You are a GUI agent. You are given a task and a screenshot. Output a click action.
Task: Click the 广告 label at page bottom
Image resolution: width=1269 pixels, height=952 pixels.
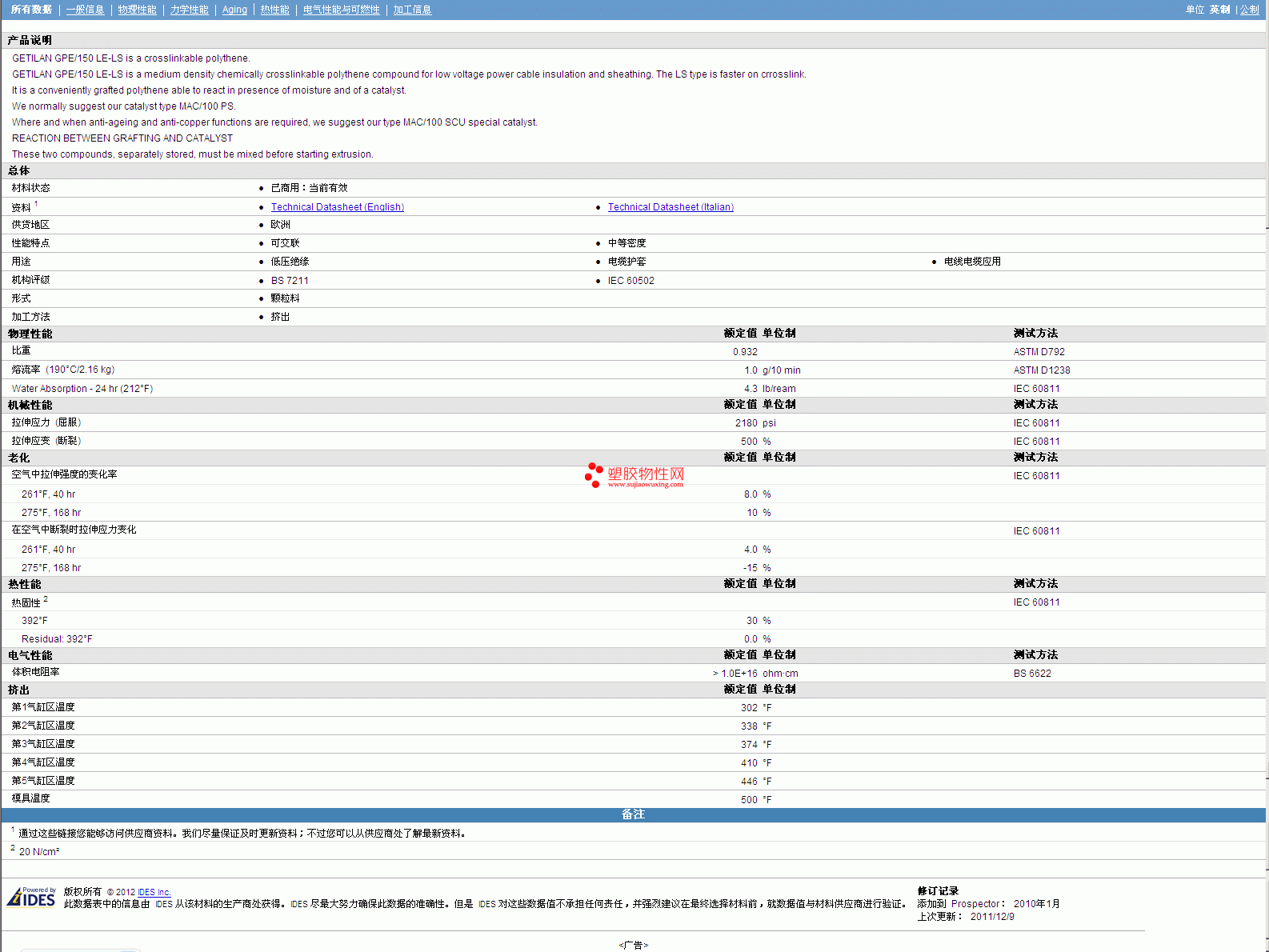click(633, 945)
